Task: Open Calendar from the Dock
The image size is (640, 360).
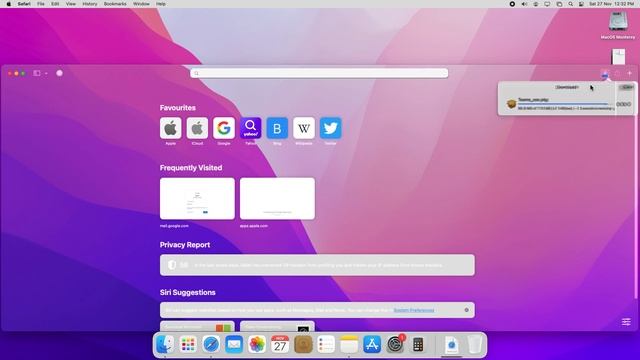Action: coord(280,344)
